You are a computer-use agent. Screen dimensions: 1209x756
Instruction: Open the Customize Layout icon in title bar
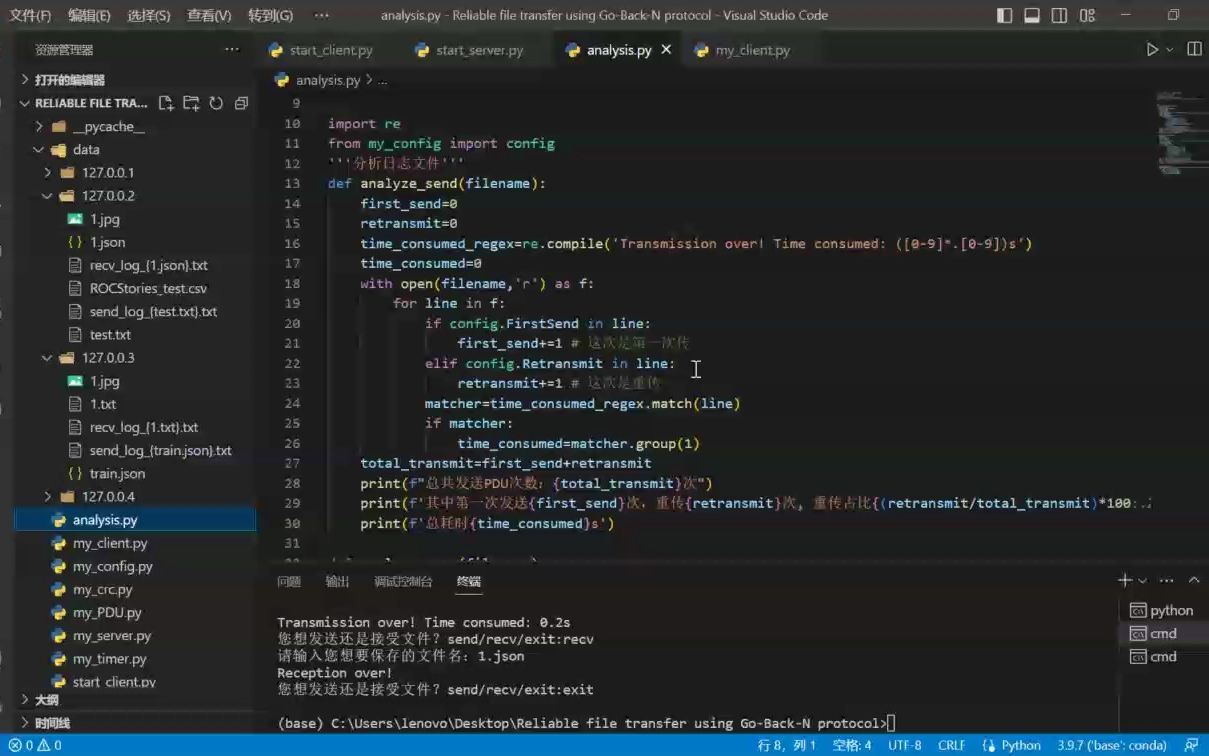[x=1088, y=15]
